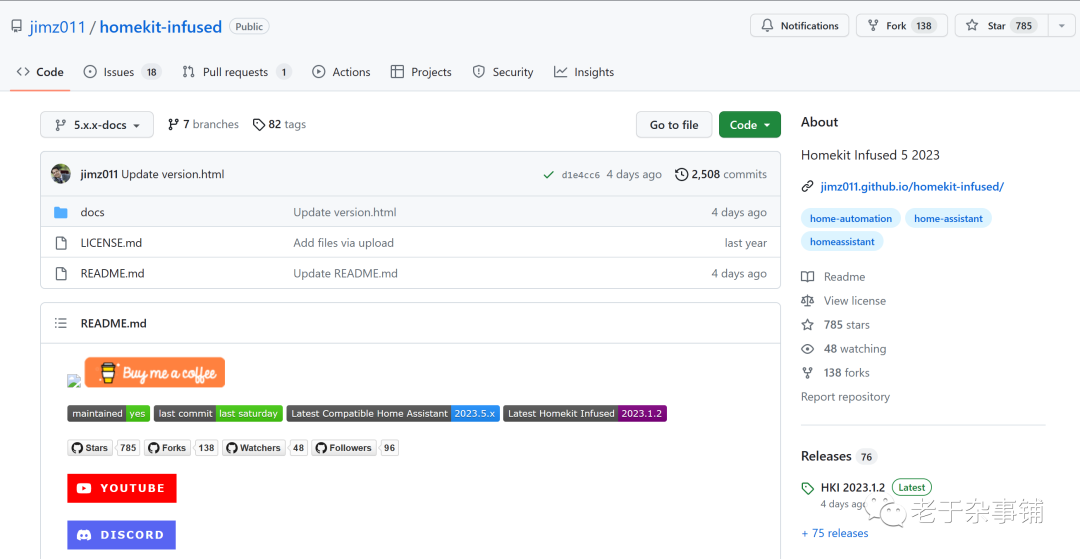Click the Buy me a coffee badge
This screenshot has height=559, width=1080.
click(x=155, y=372)
